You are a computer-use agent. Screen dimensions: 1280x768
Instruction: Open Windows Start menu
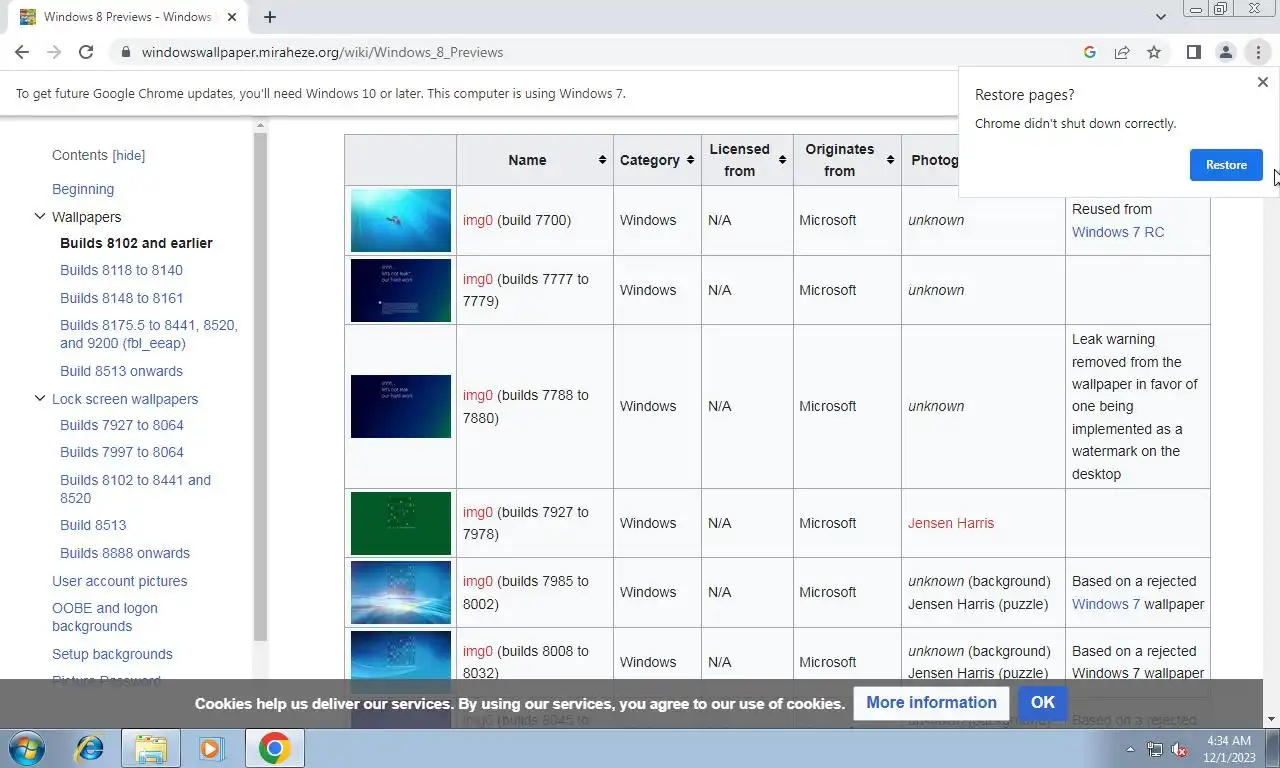click(x=25, y=748)
